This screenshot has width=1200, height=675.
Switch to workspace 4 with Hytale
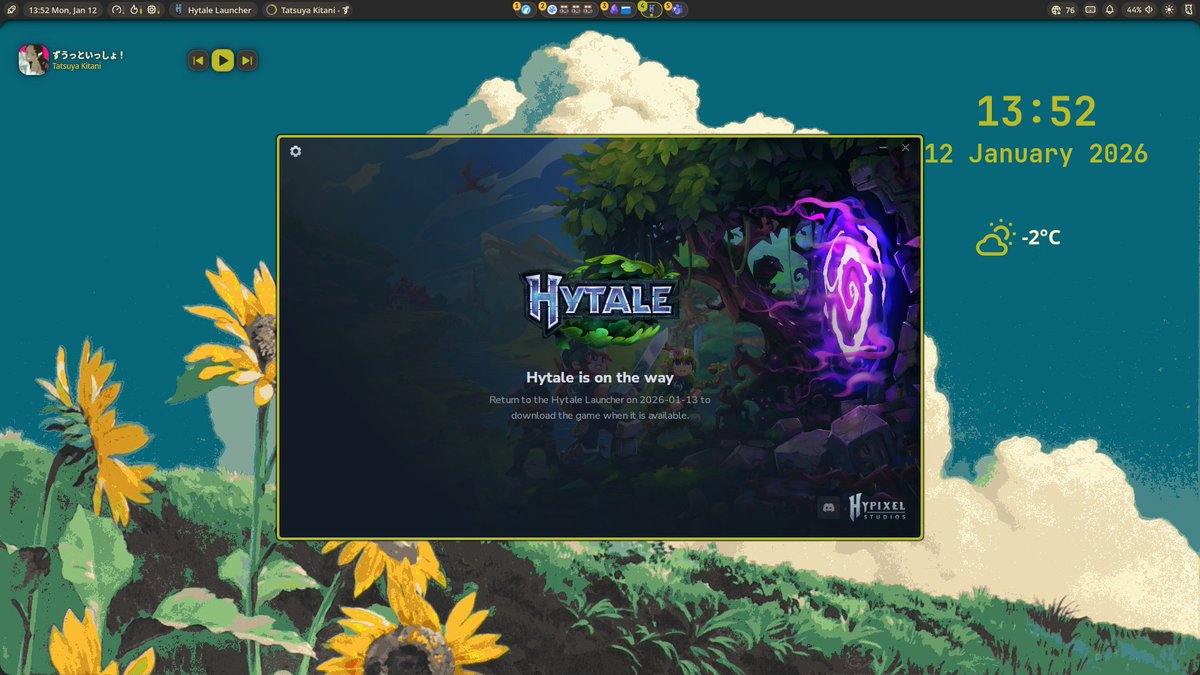click(x=650, y=9)
